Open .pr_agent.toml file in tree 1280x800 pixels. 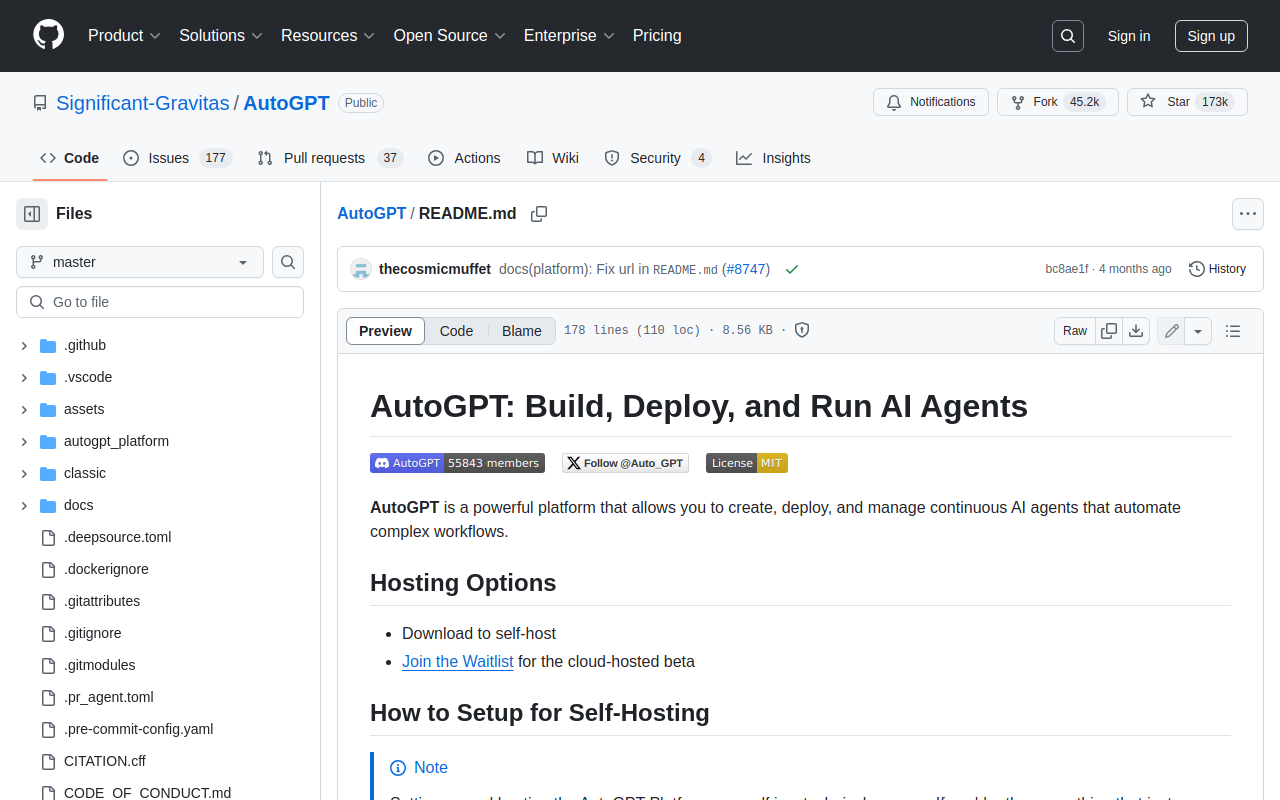[109, 697]
